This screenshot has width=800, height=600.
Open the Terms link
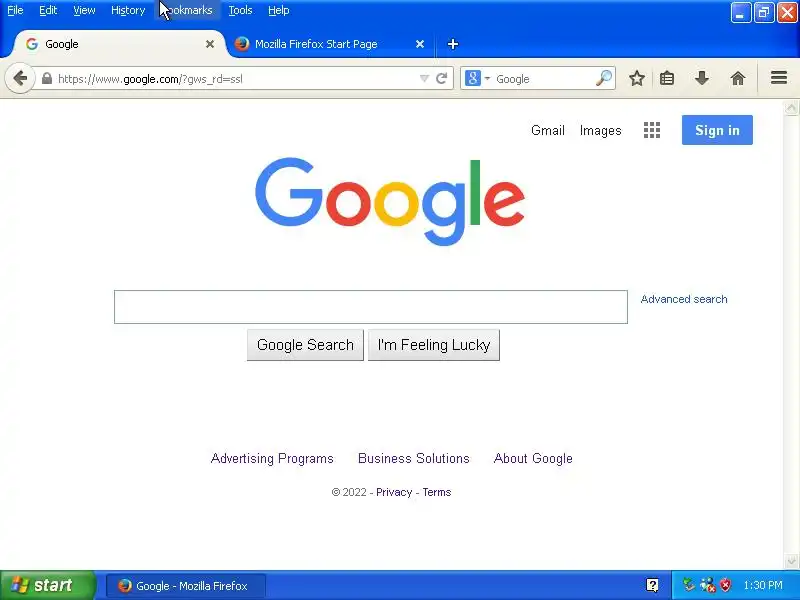(x=437, y=492)
